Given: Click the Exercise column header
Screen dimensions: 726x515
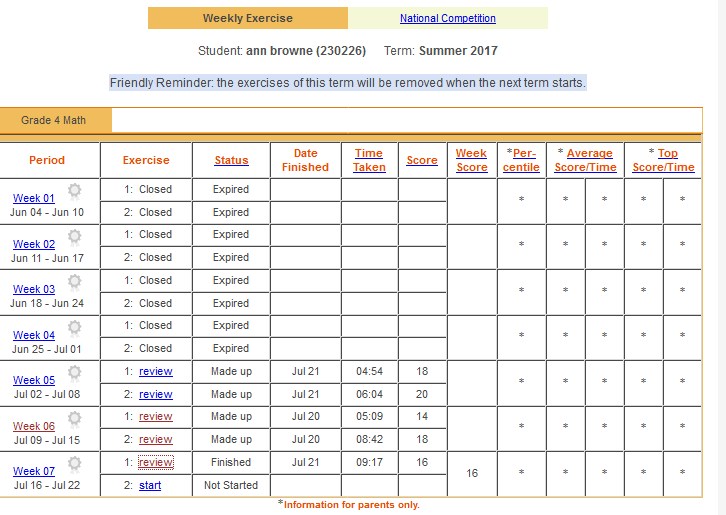Looking at the screenshot, I should [x=146, y=160].
